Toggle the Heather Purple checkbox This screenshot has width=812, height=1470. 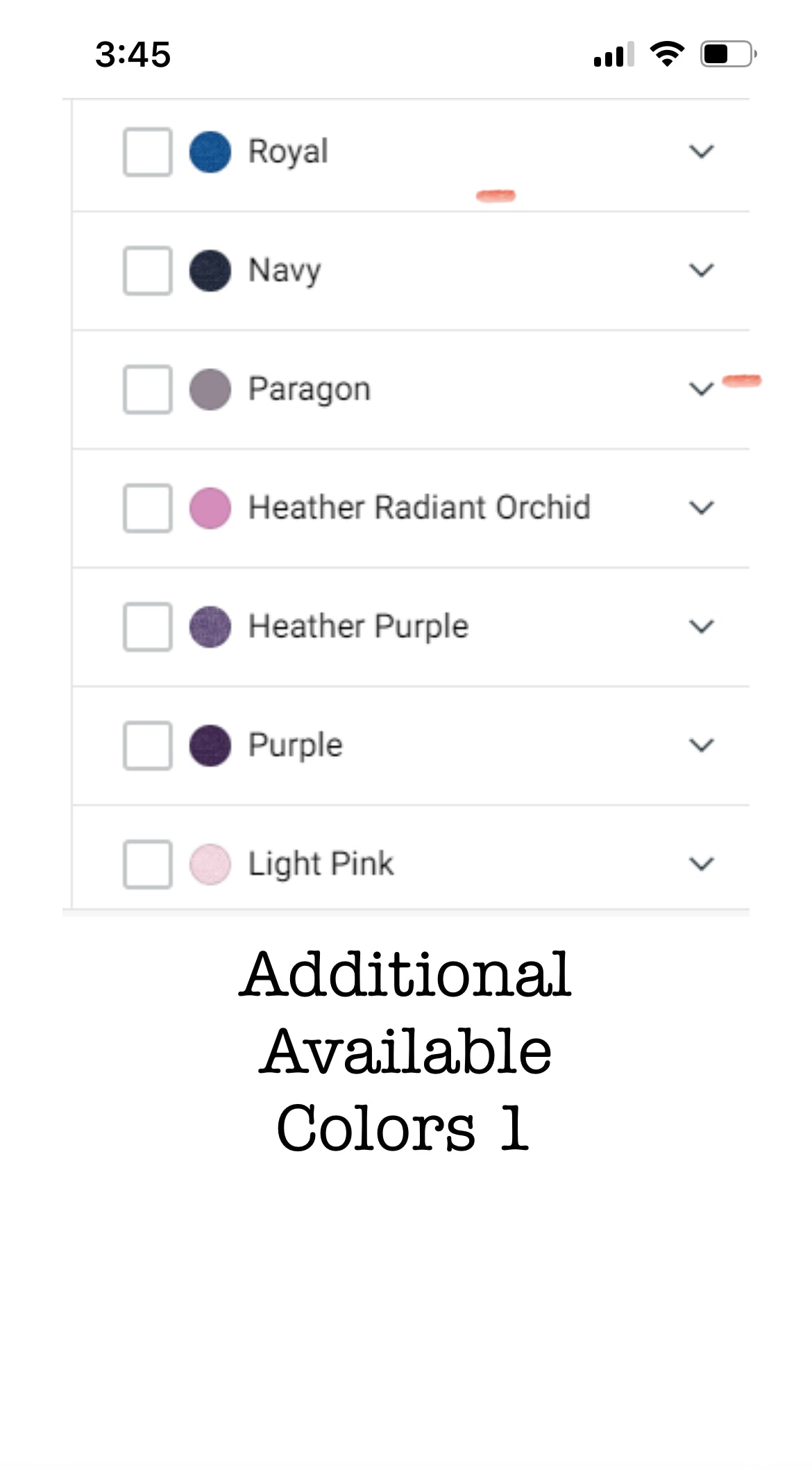coord(148,626)
